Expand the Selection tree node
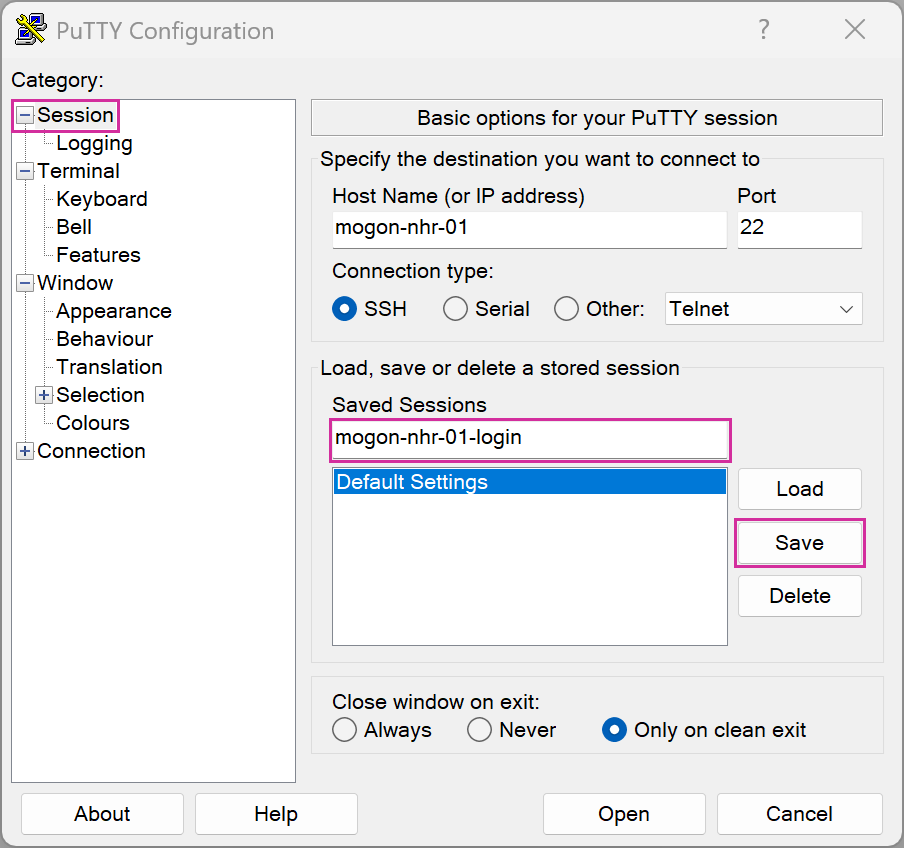The height and width of the screenshot is (848, 904). pos(44,396)
